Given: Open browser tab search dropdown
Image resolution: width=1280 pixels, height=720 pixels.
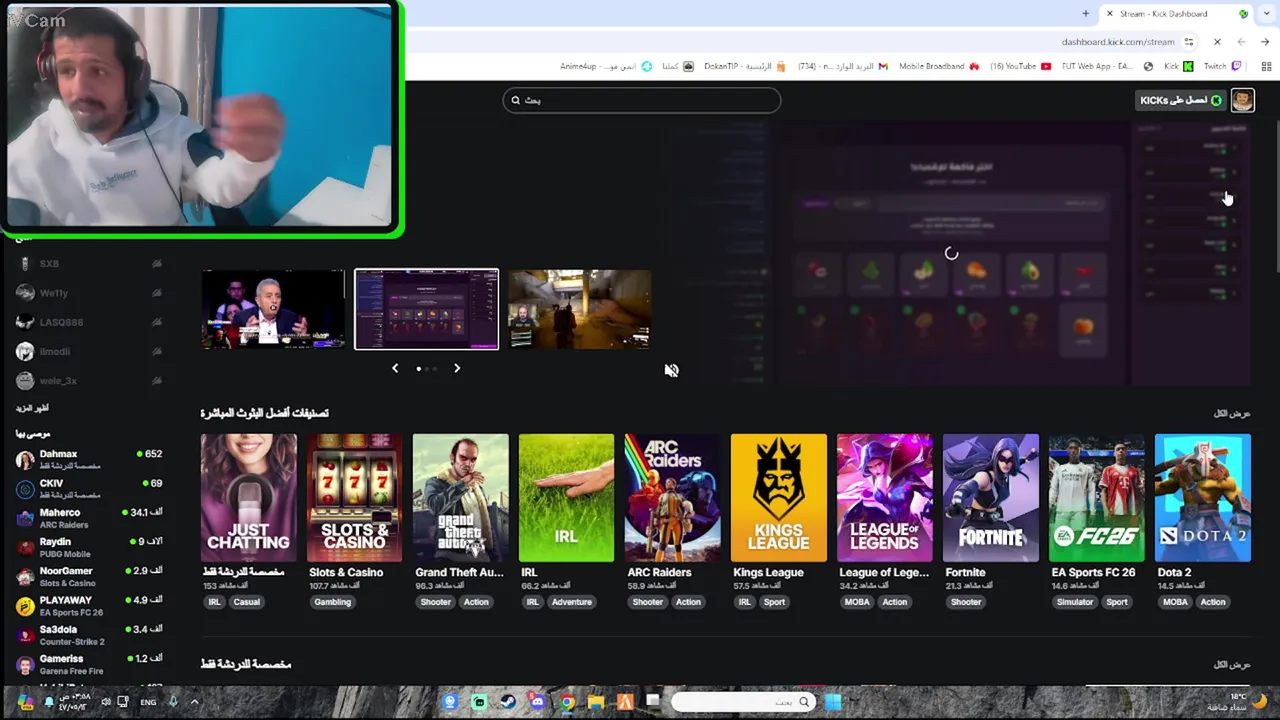Looking at the screenshot, I should coord(1265,13).
